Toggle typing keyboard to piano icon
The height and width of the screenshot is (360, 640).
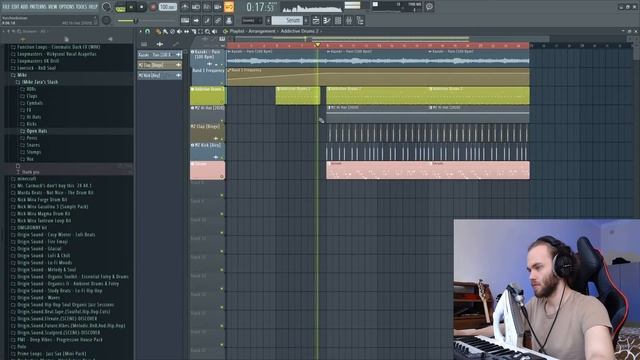[x=185, y=20]
